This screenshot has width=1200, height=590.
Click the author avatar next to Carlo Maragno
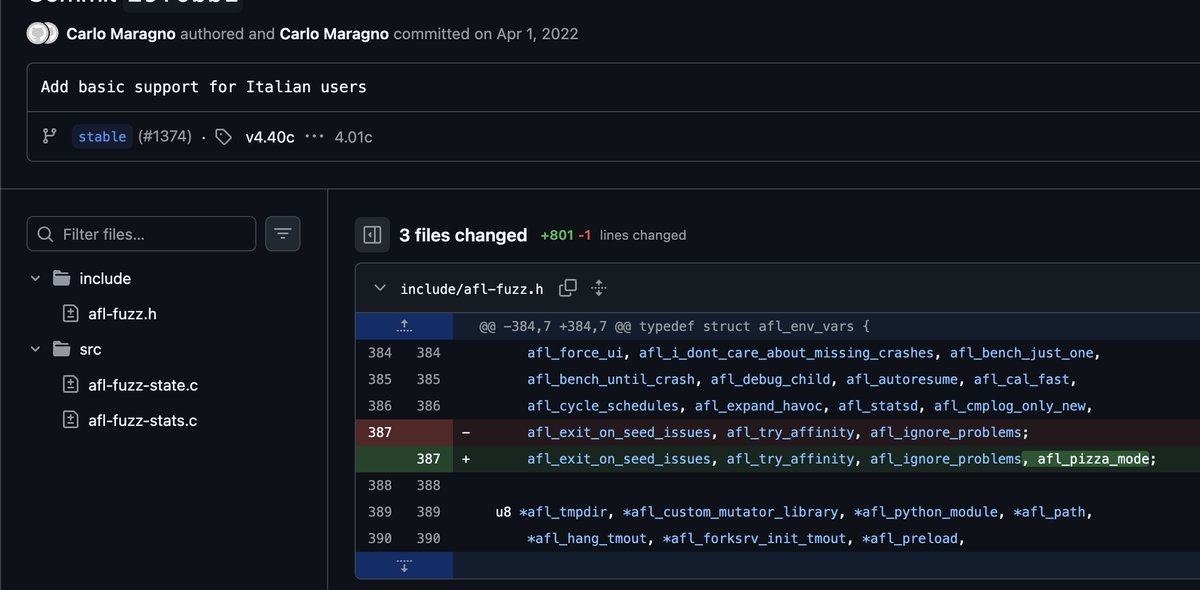tap(42, 34)
